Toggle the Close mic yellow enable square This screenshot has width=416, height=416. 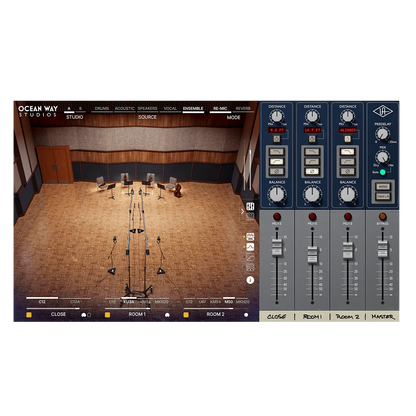pos(29,314)
